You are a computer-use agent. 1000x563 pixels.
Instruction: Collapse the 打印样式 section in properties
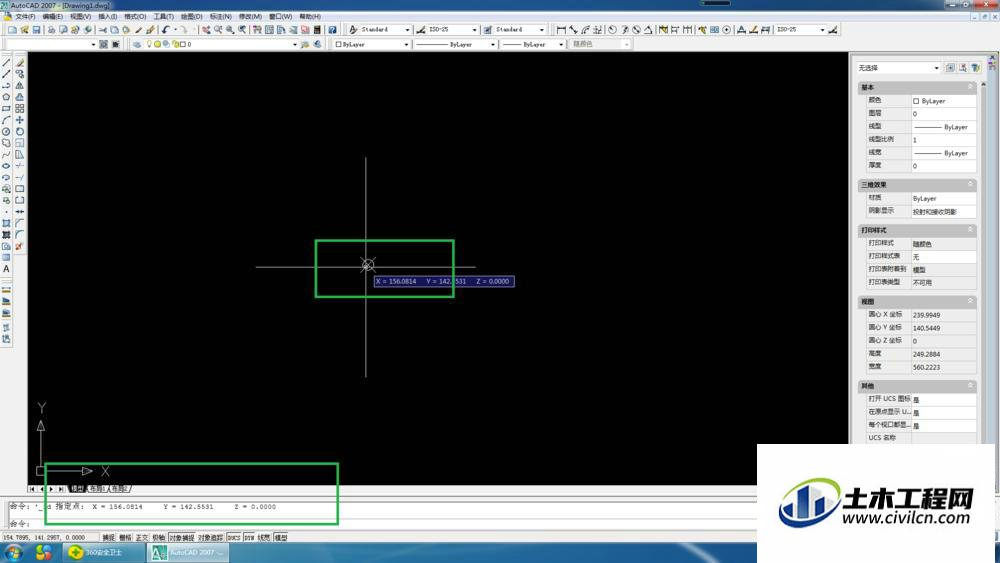click(x=970, y=230)
